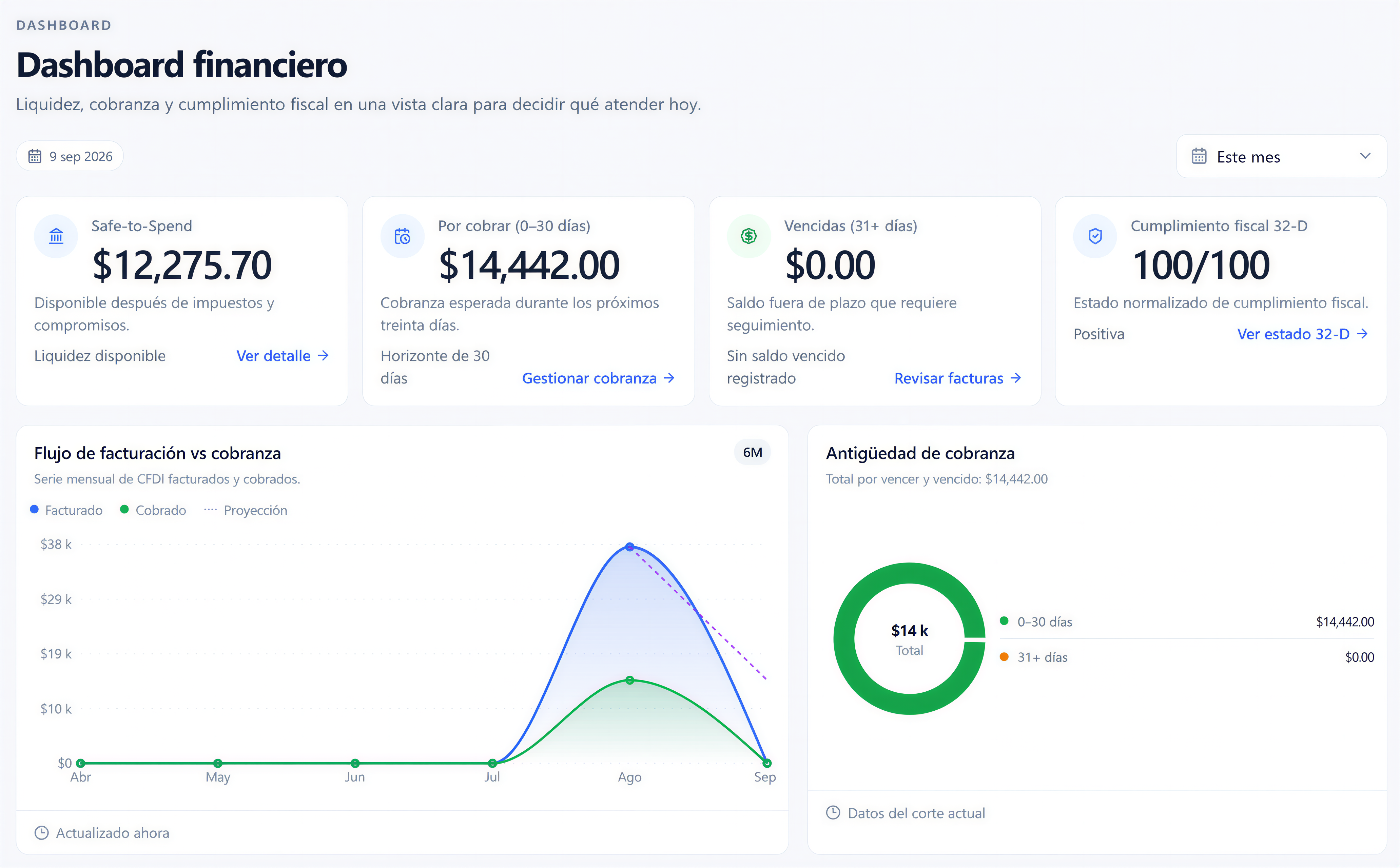Select the 6M range chip on chart

752,452
